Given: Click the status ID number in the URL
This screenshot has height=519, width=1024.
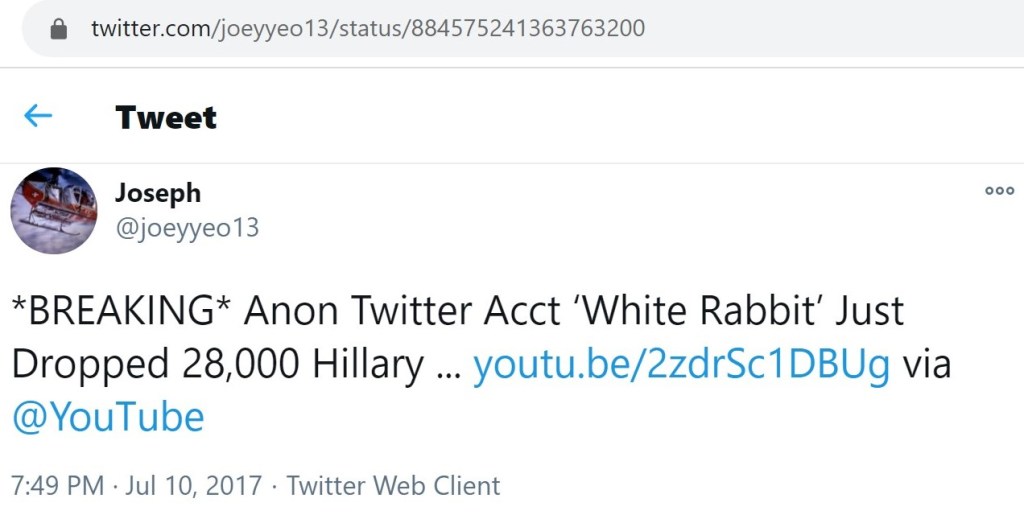Looking at the screenshot, I should point(525,28).
